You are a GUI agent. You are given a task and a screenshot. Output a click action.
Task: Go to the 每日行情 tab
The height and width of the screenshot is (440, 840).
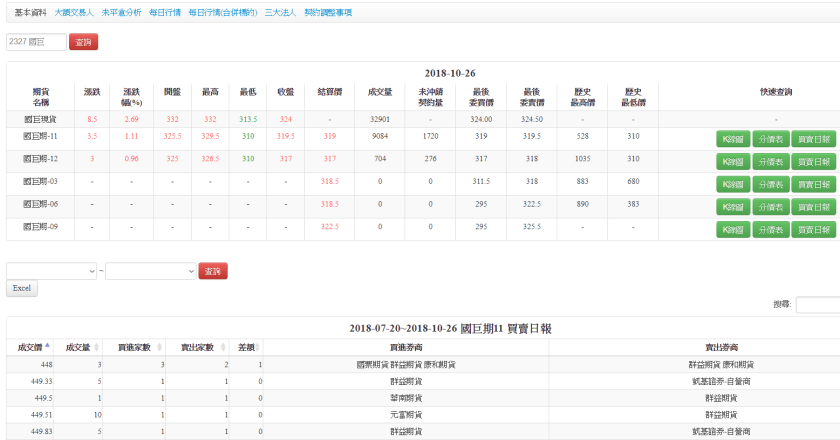click(165, 12)
